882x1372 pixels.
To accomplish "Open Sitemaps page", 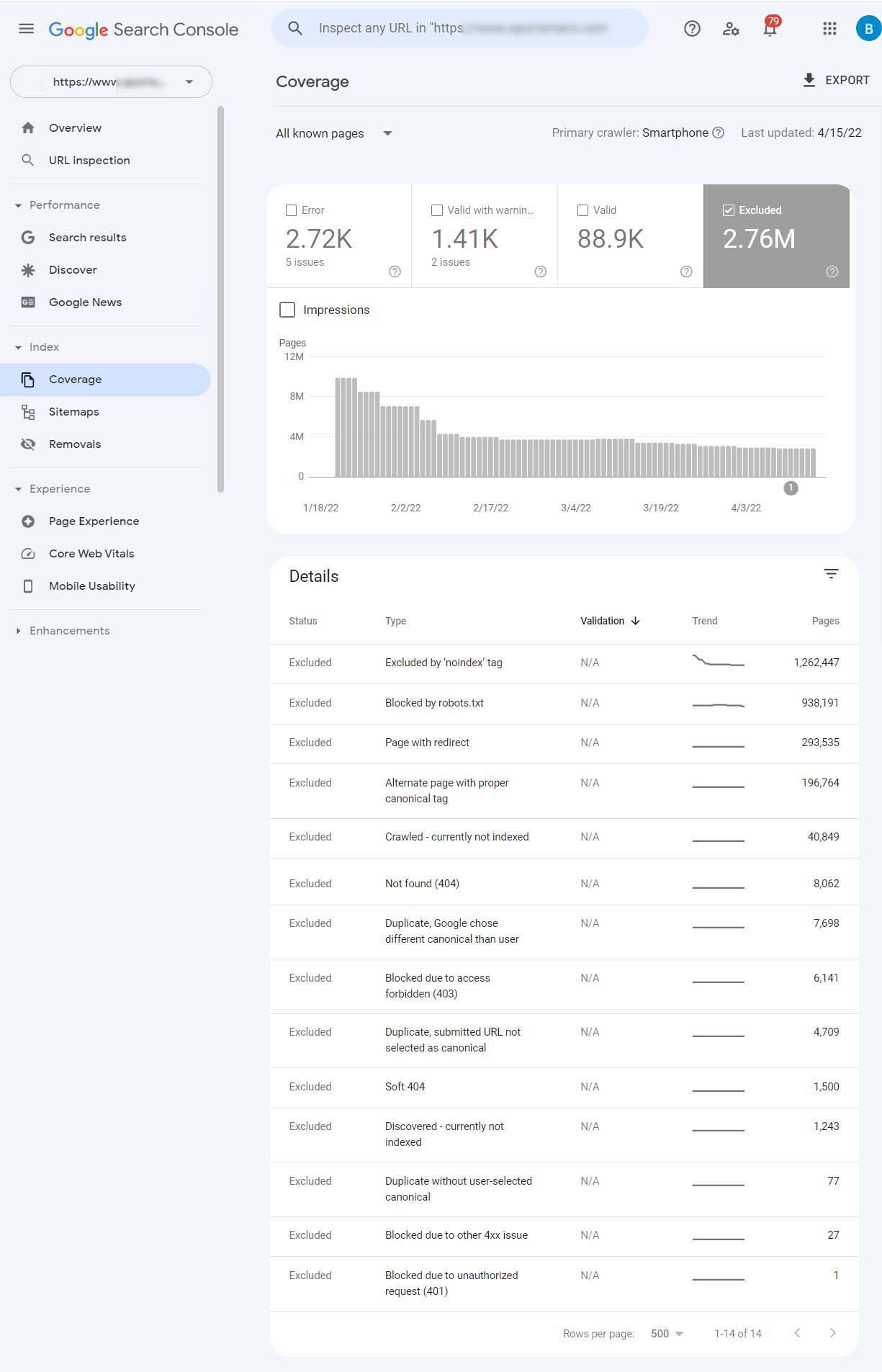I will (105, 412).
